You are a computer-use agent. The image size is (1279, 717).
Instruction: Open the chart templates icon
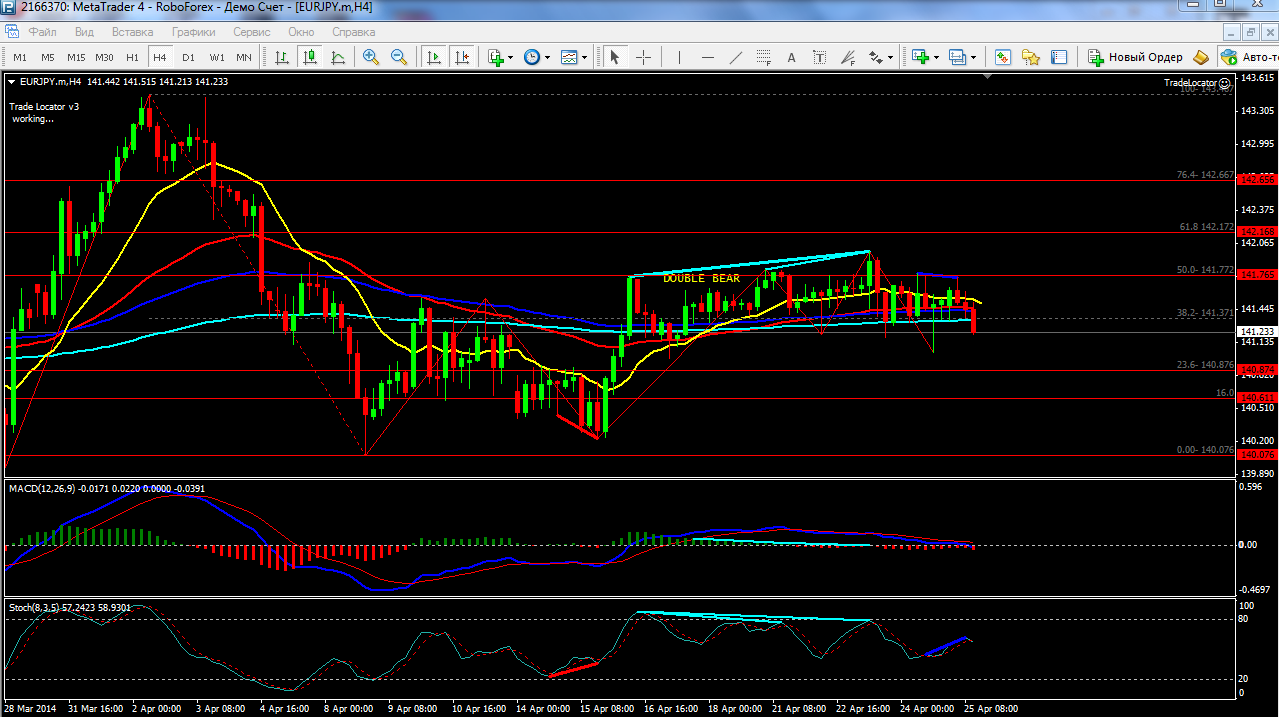click(569, 57)
